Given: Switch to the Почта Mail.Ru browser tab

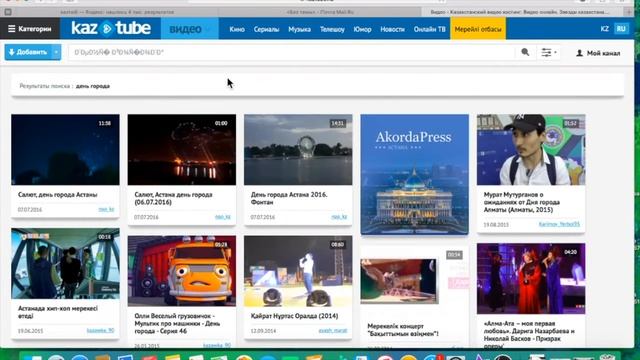Looking at the screenshot, I should pos(320,12).
